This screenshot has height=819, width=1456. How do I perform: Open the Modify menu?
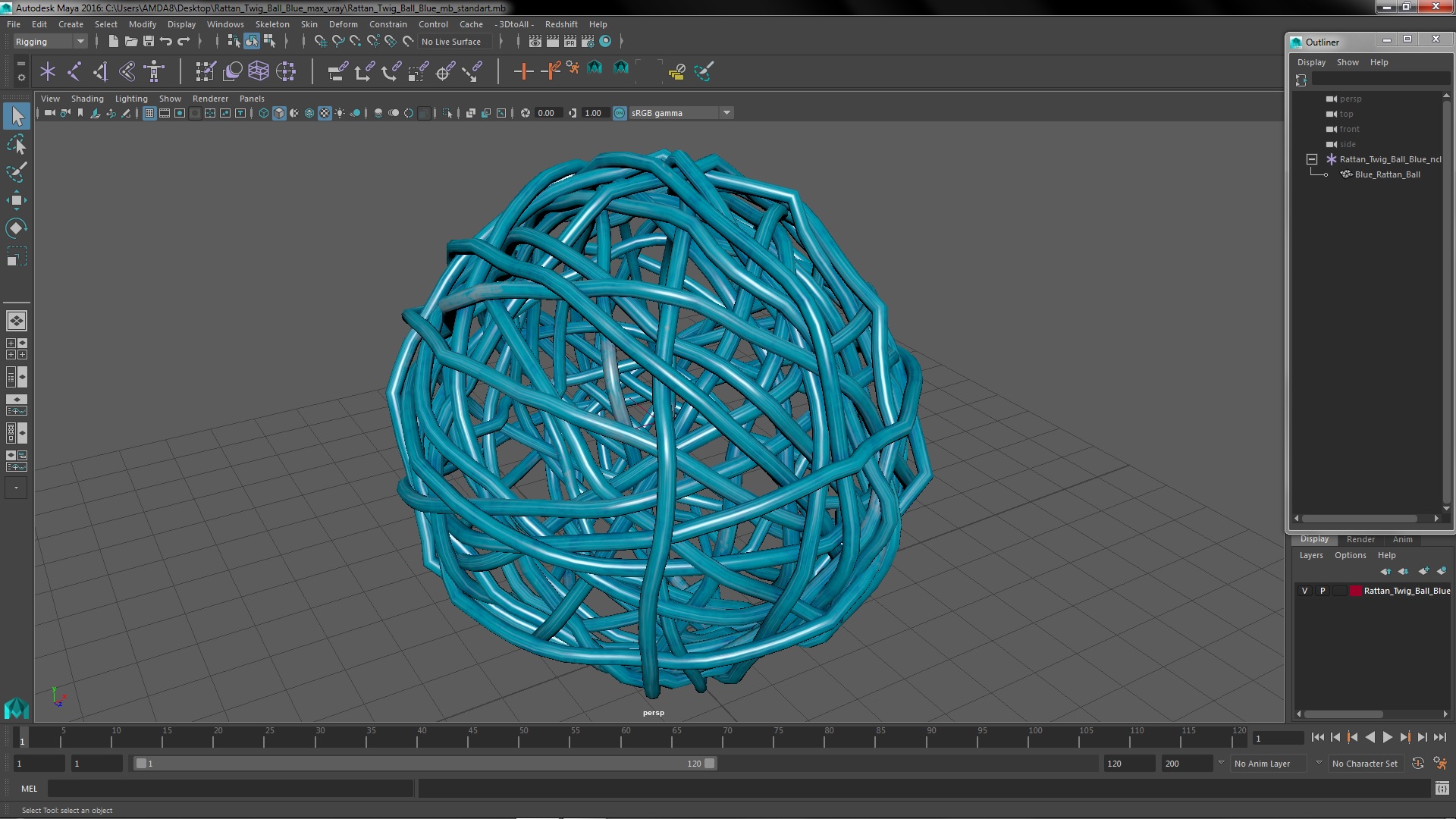point(142,24)
